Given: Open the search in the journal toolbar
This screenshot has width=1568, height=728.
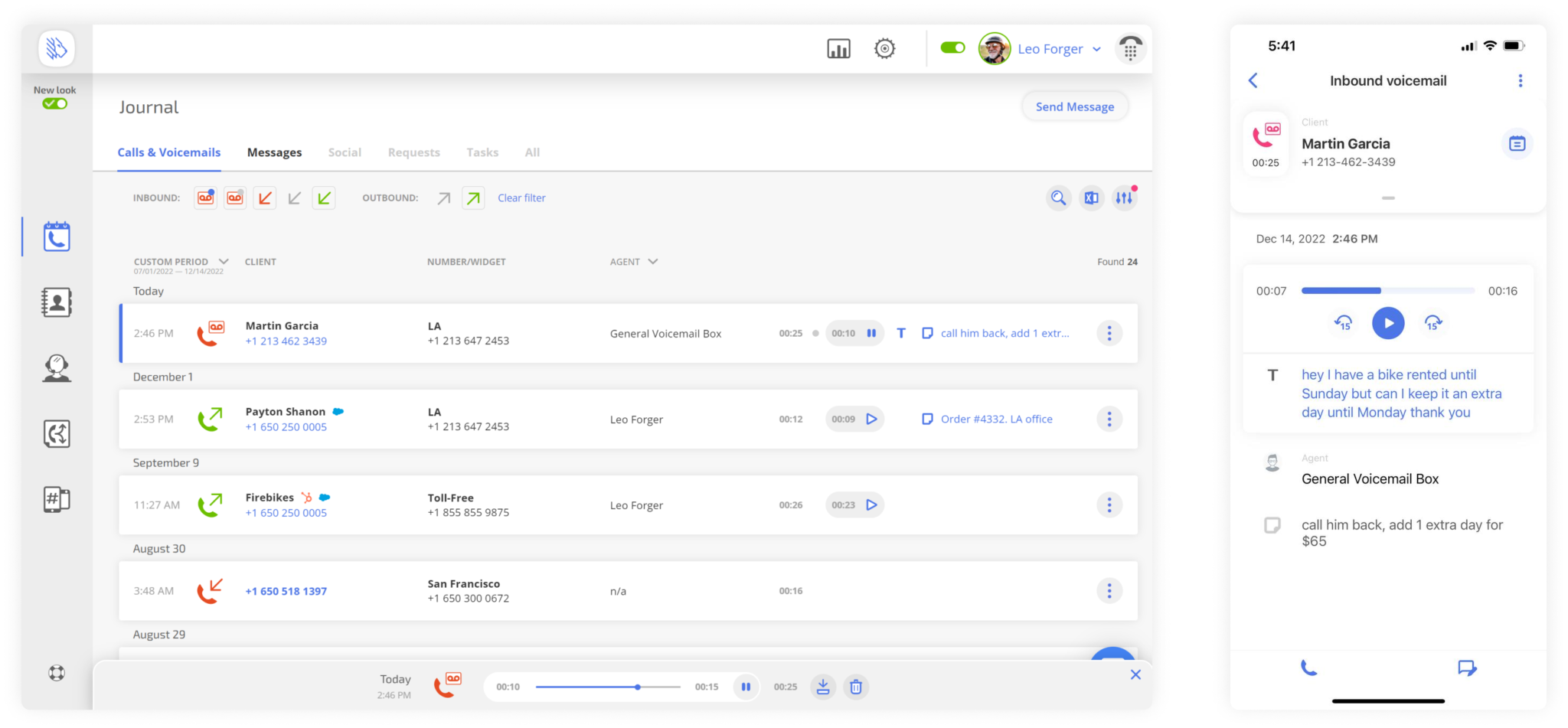Looking at the screenshot, I should pyautogui.click(x=1058, y=198).
